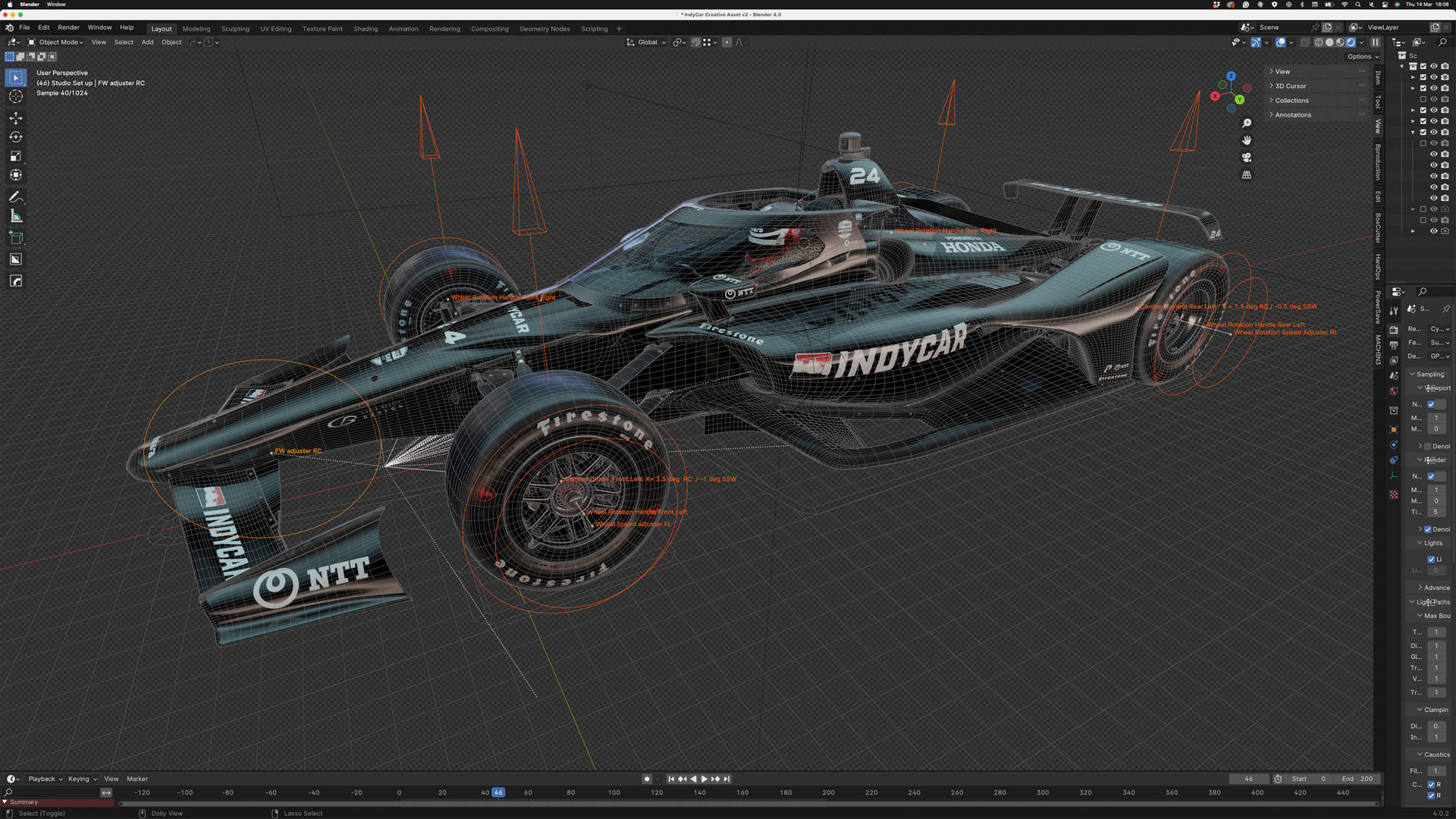
Task: Jump to end frame button
Action: pos(726,779)
